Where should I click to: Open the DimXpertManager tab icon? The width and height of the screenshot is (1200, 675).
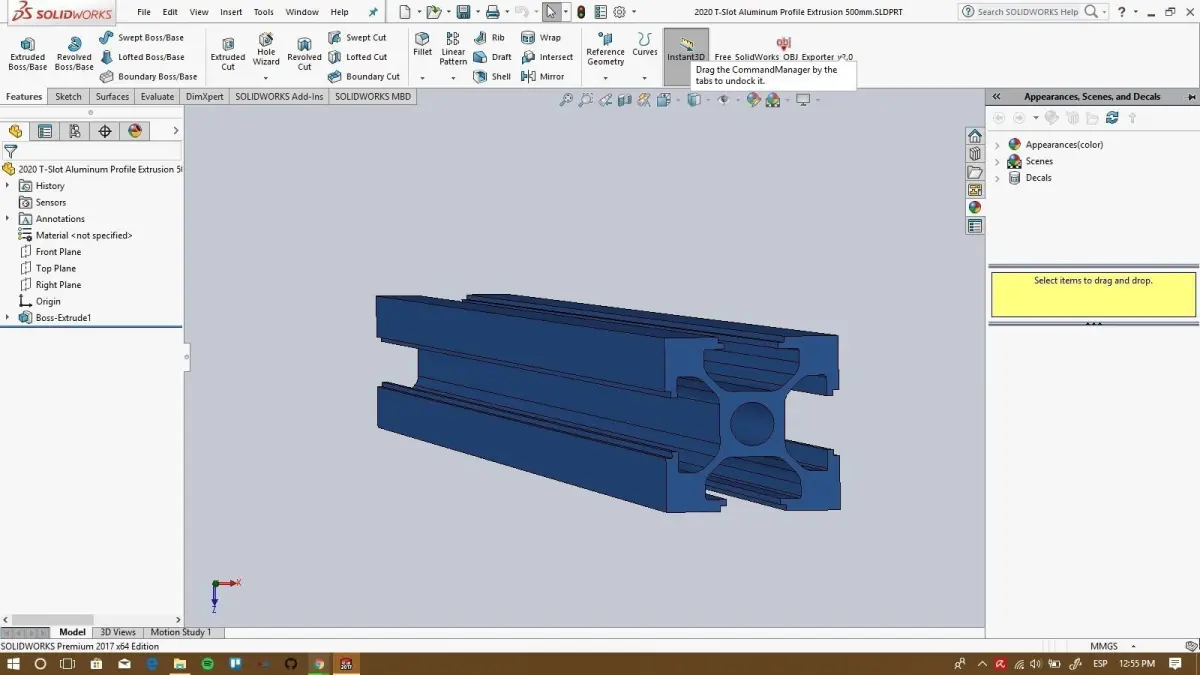pos(105,131)
